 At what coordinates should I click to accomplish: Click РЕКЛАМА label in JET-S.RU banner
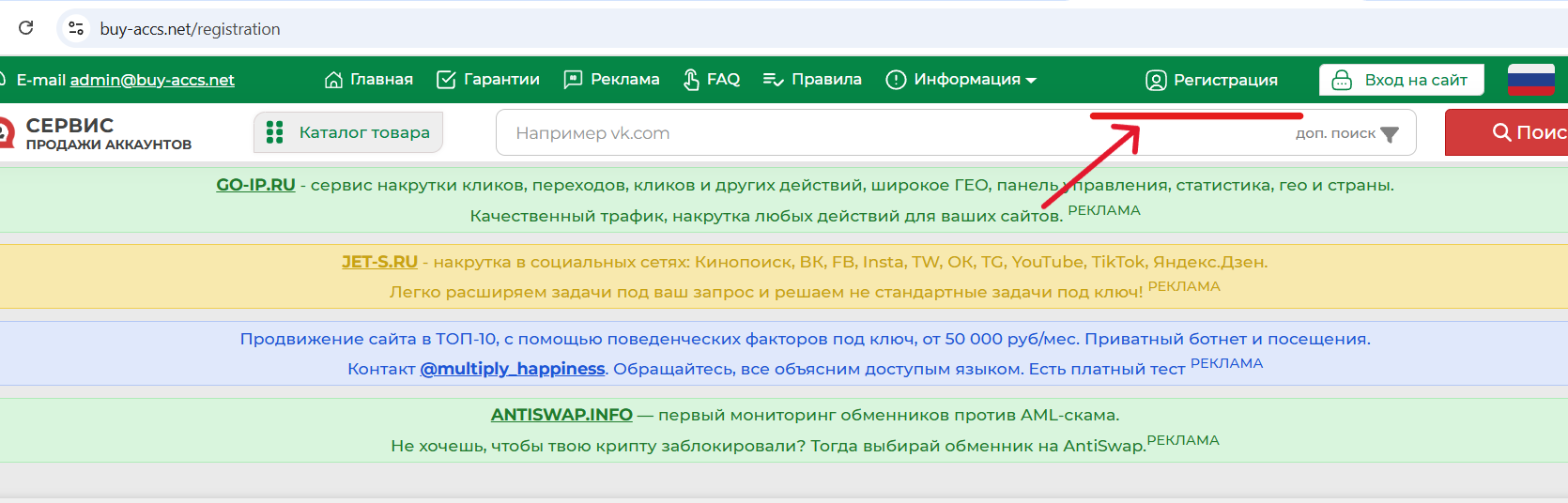pyautogui.click(x=1184, y=286)
